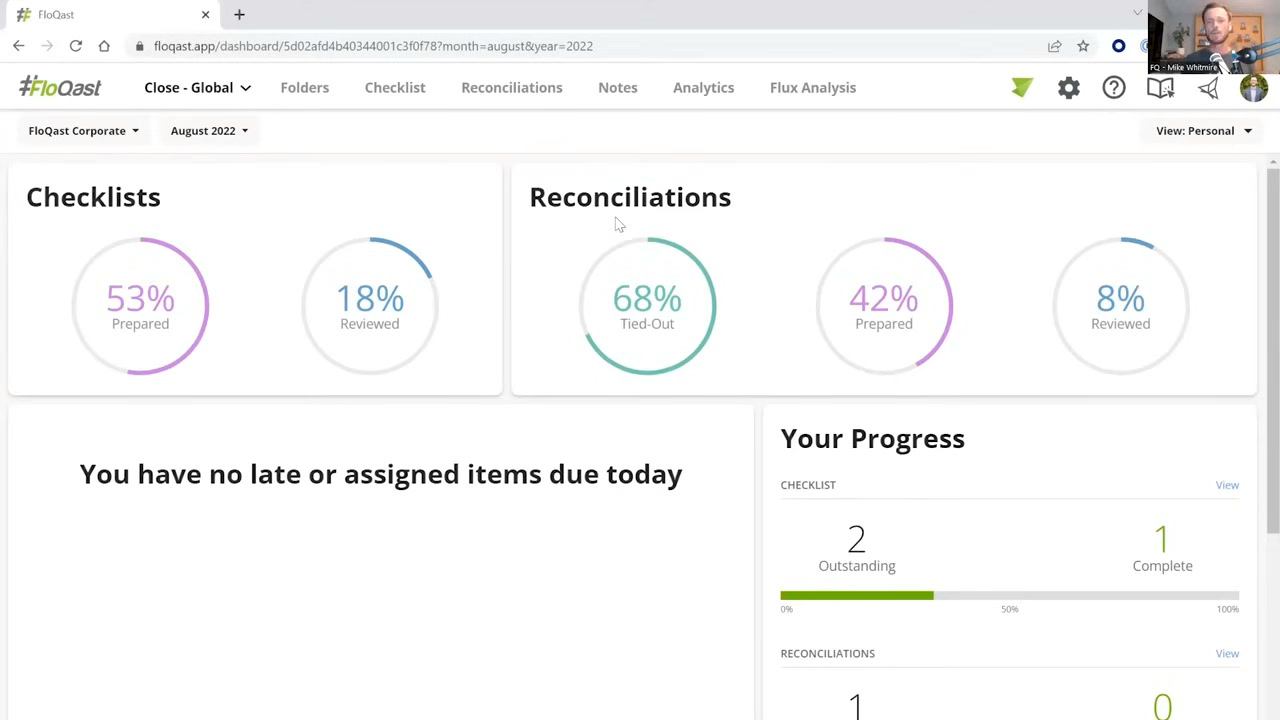Screen dimensions: 1280x720
Task: Click the 42% Prepared reconciliations gauge
Action: point(884,306)
